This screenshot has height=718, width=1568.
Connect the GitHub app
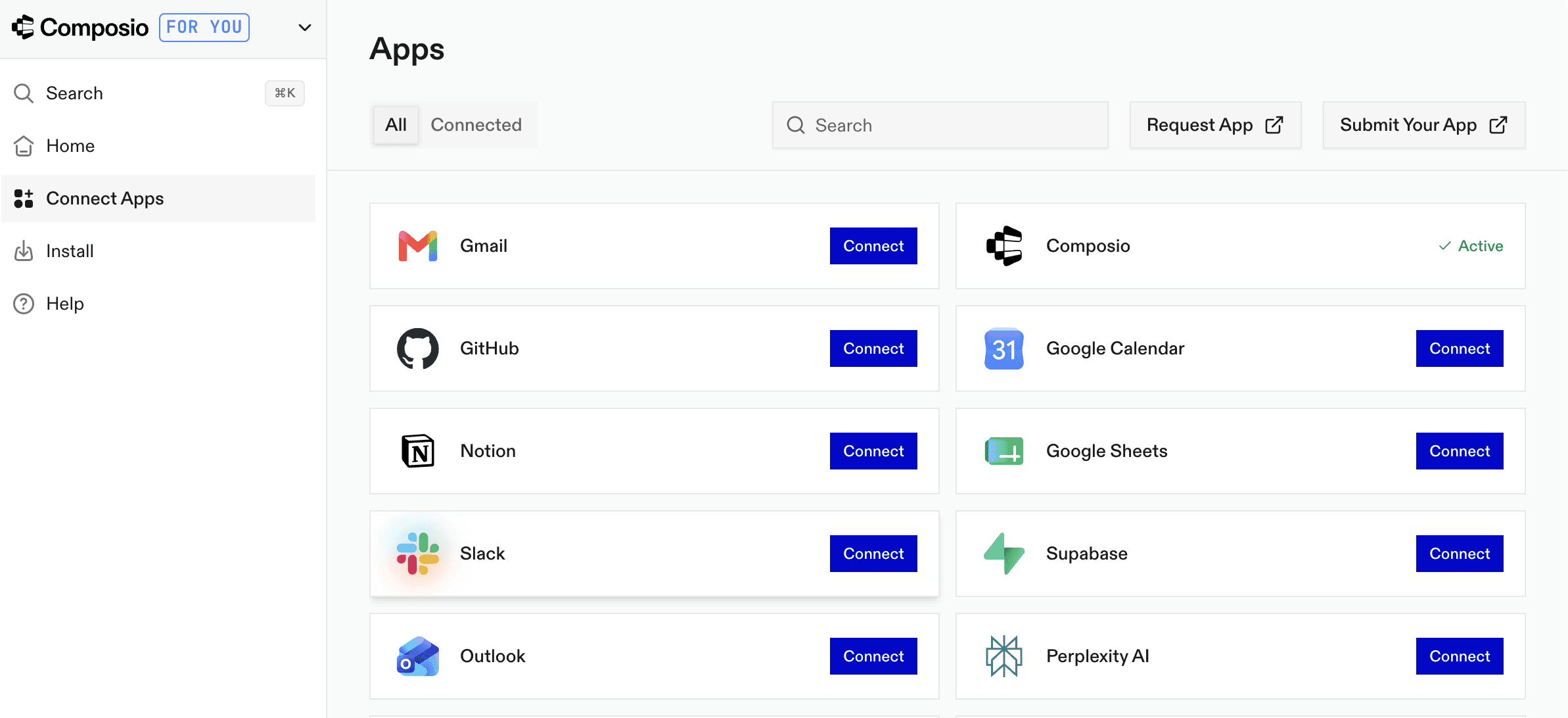point(873,348)
